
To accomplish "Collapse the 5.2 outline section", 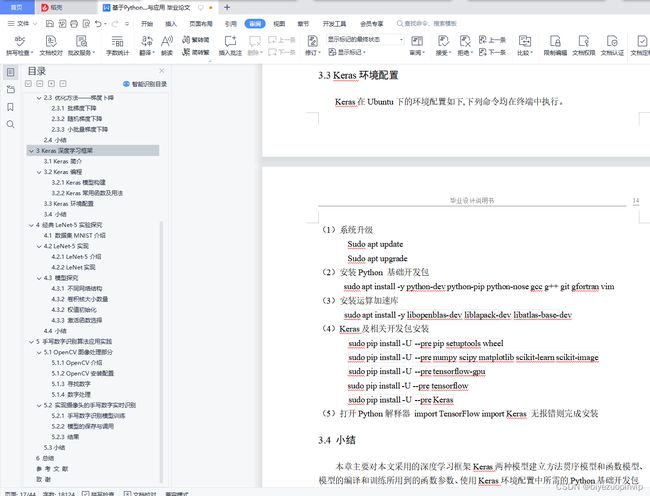I will pos(39,405).
